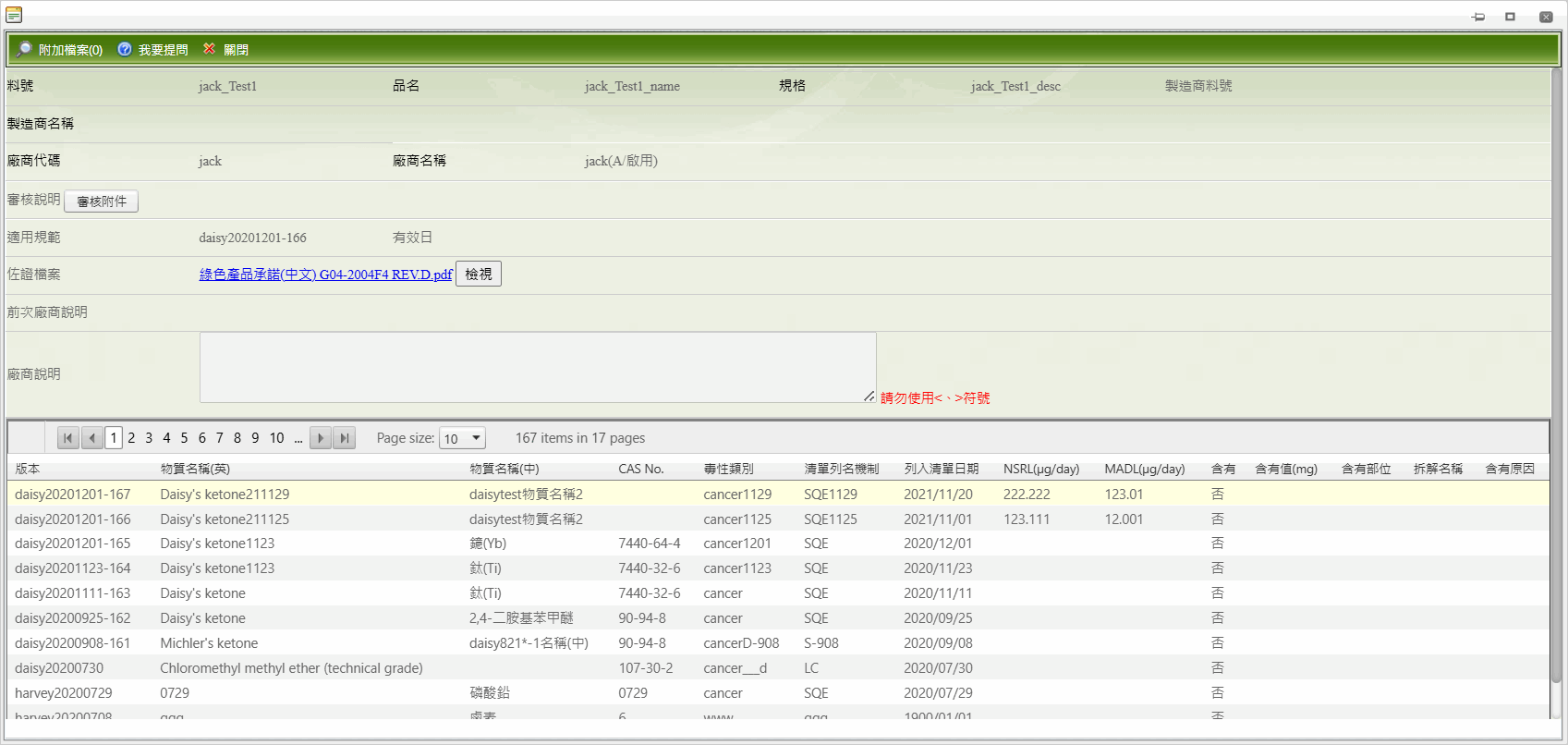This screenshot has width=1568, height=745.
Task: Sort by the CAS No. column header
Action: [641, 469]
